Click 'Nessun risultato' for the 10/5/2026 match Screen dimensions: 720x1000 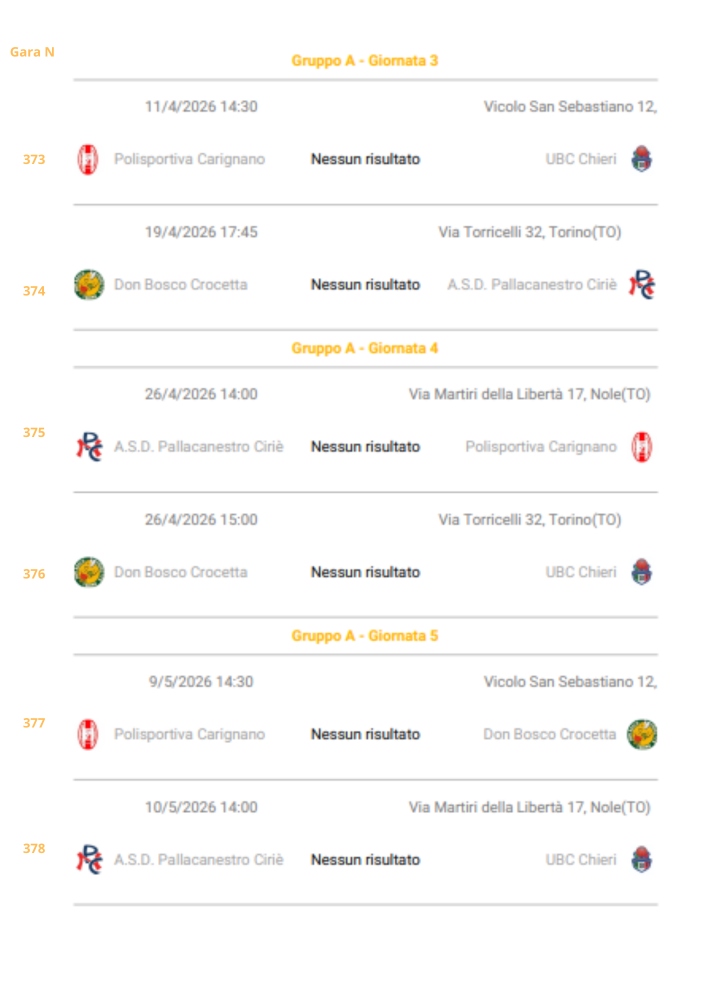[x=365, y=859]
